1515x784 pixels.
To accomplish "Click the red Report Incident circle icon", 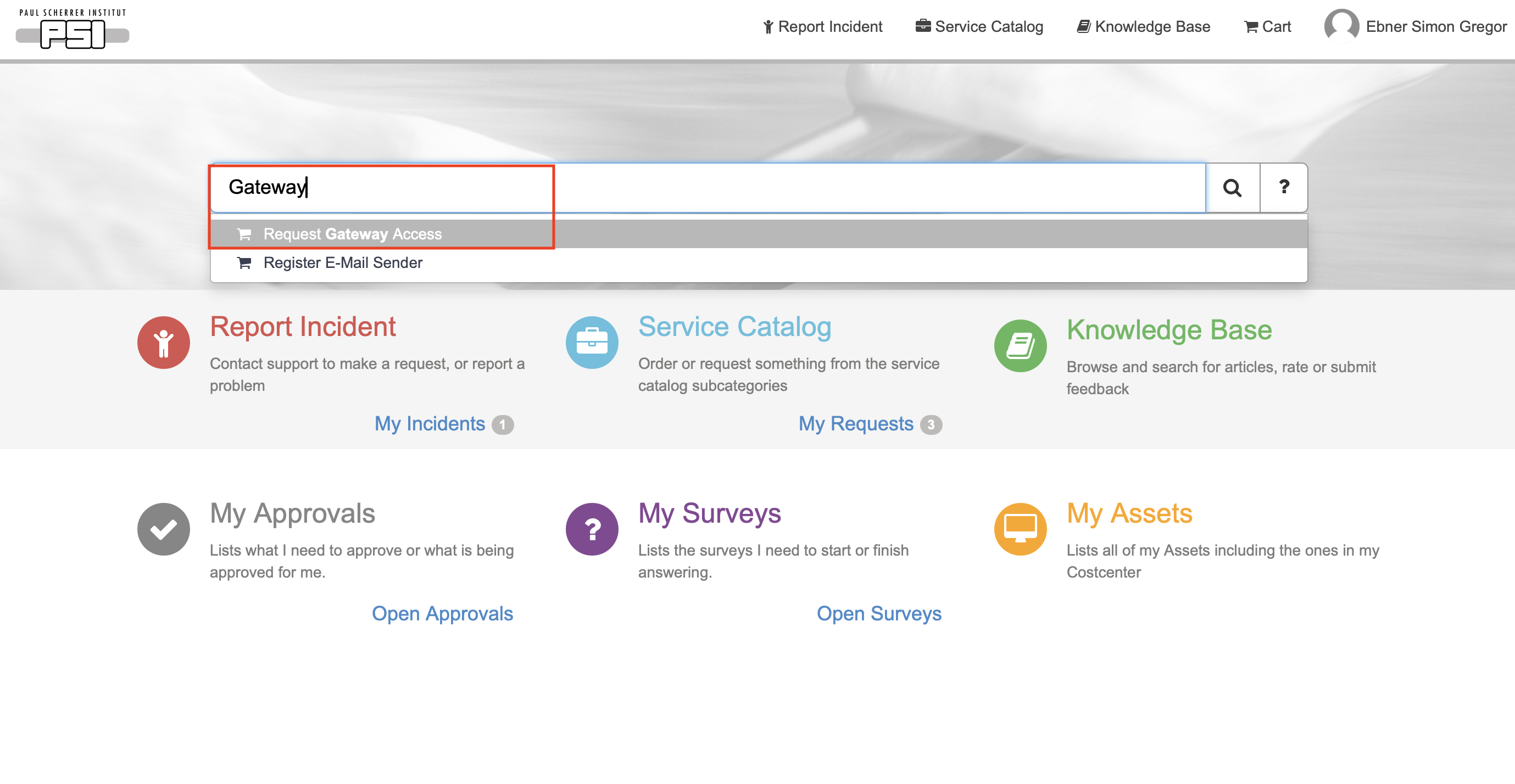I will point(164,343).
